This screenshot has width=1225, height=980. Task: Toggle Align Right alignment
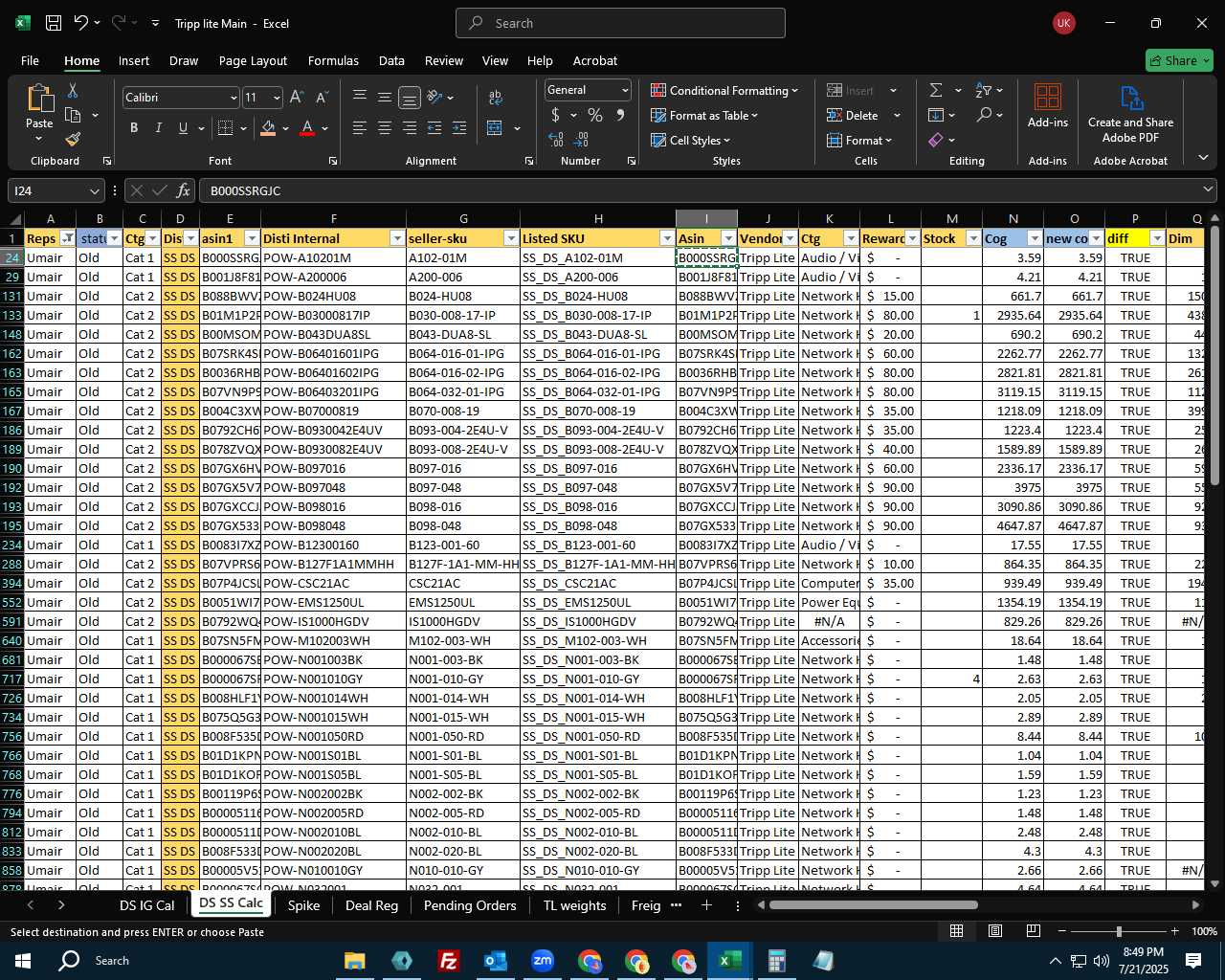(410, 127)
